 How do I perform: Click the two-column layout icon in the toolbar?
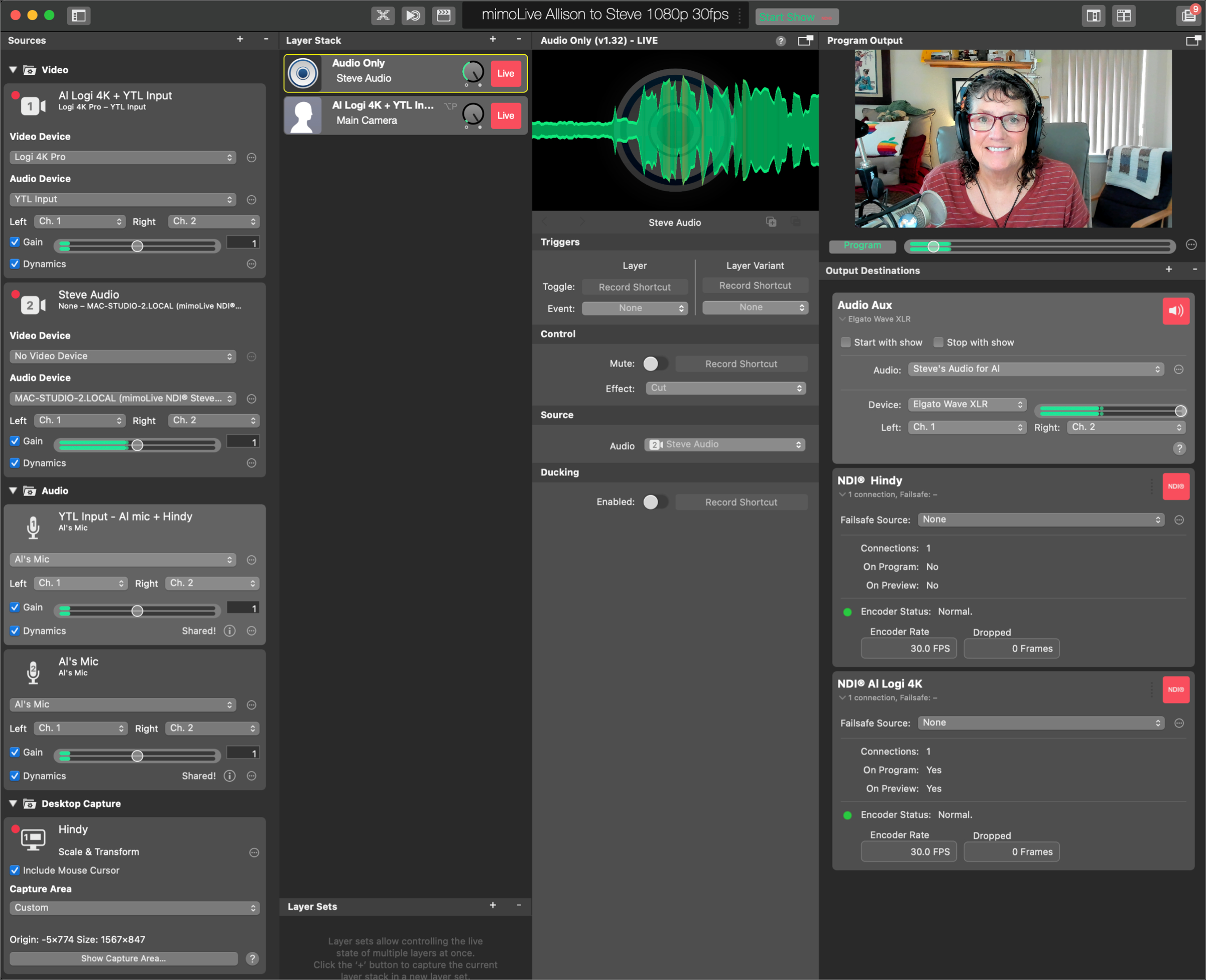click(x=1094, y=16)
